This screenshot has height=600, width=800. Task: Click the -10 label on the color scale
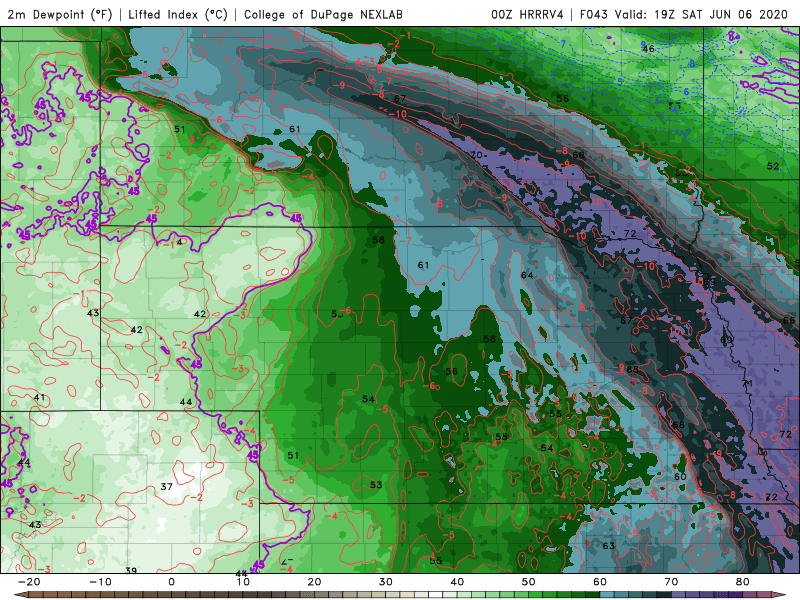[100, 582]
